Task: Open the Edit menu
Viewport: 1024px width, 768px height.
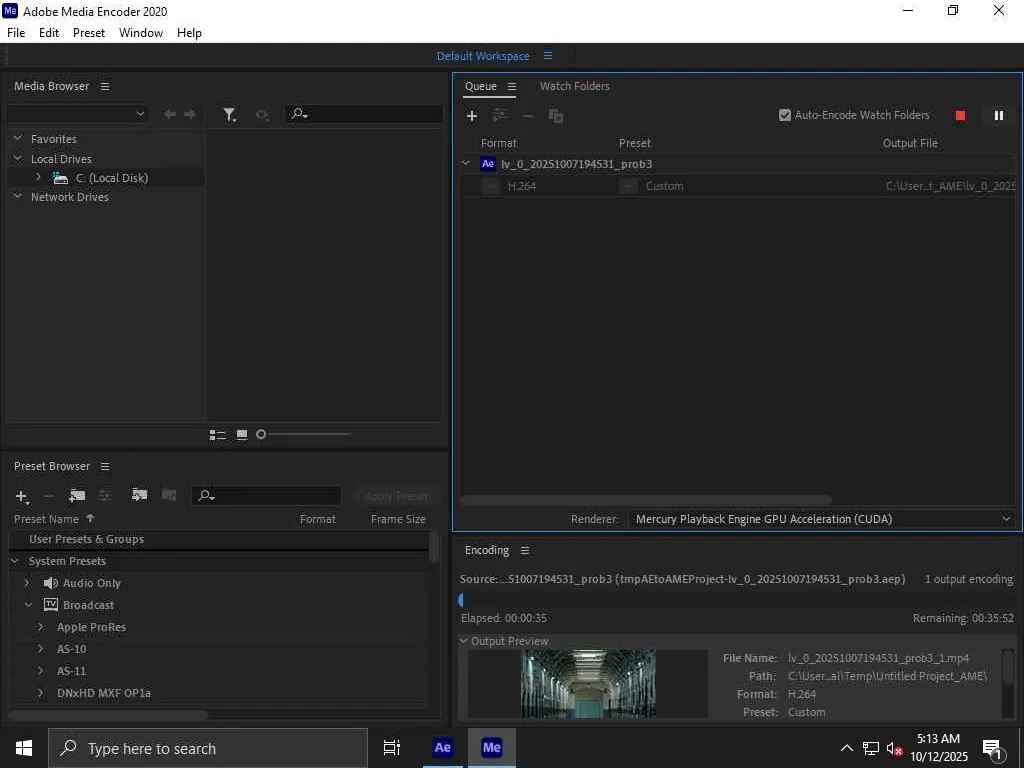Action: pyautogui.click(x=49, y=33)
